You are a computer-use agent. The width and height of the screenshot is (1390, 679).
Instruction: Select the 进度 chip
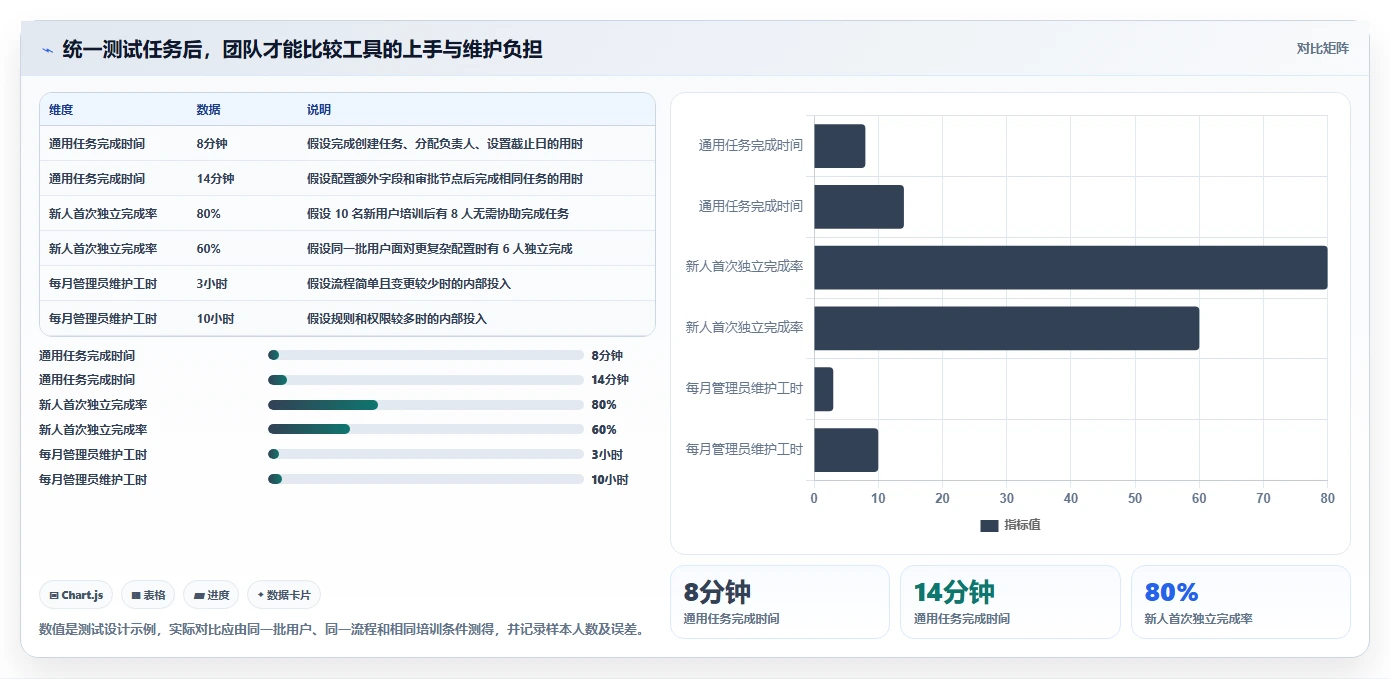[211, 595]
